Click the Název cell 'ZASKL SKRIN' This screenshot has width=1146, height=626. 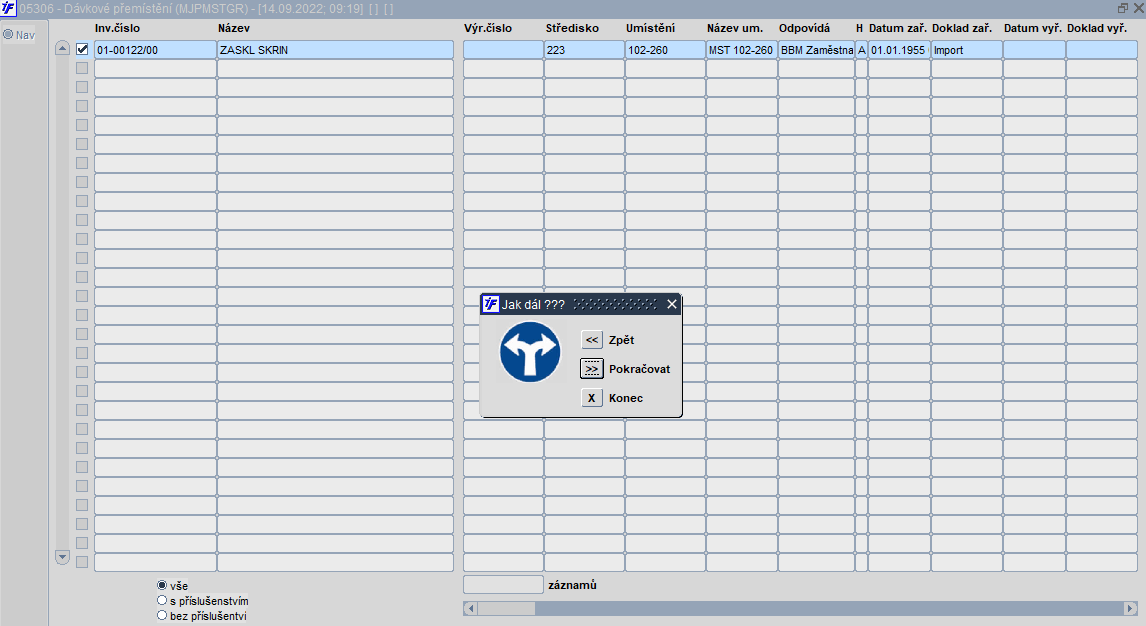click(x=335, y=50)
